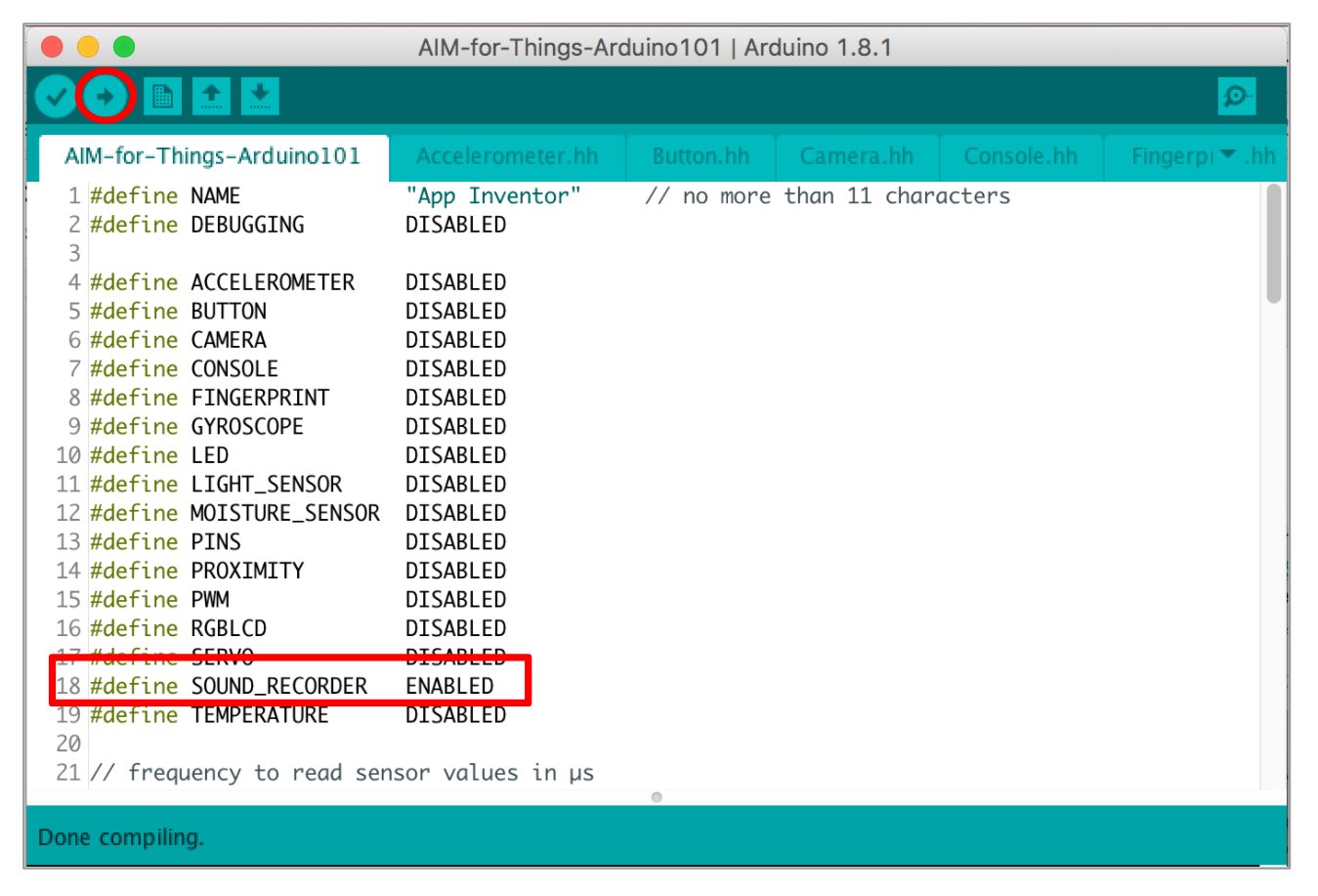Click the LIGHT_SENSOR define name
The height and width of the screenshot is (896, 1318).
(267, 485)
